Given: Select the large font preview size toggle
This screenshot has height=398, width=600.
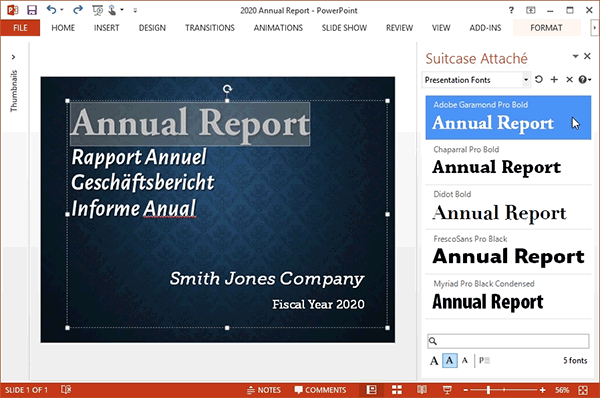Looking at the screenshot, I should 434,360.
